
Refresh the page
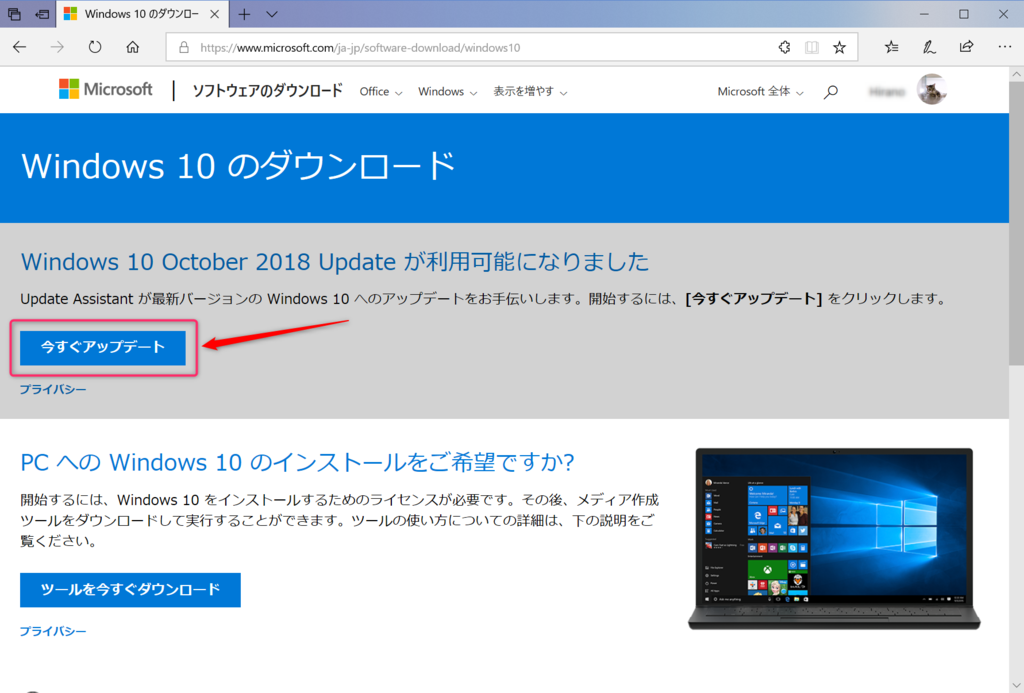[x=95, y=47]
